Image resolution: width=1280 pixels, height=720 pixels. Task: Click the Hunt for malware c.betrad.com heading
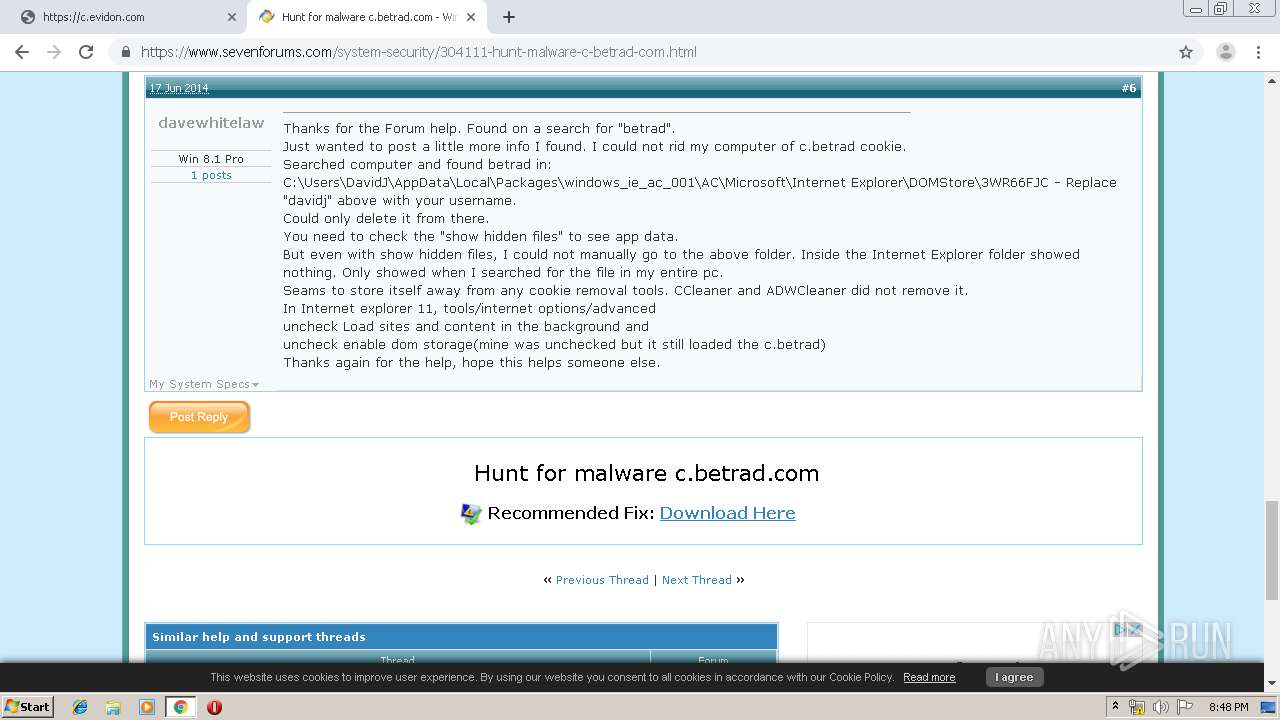(x=646, y=473)
